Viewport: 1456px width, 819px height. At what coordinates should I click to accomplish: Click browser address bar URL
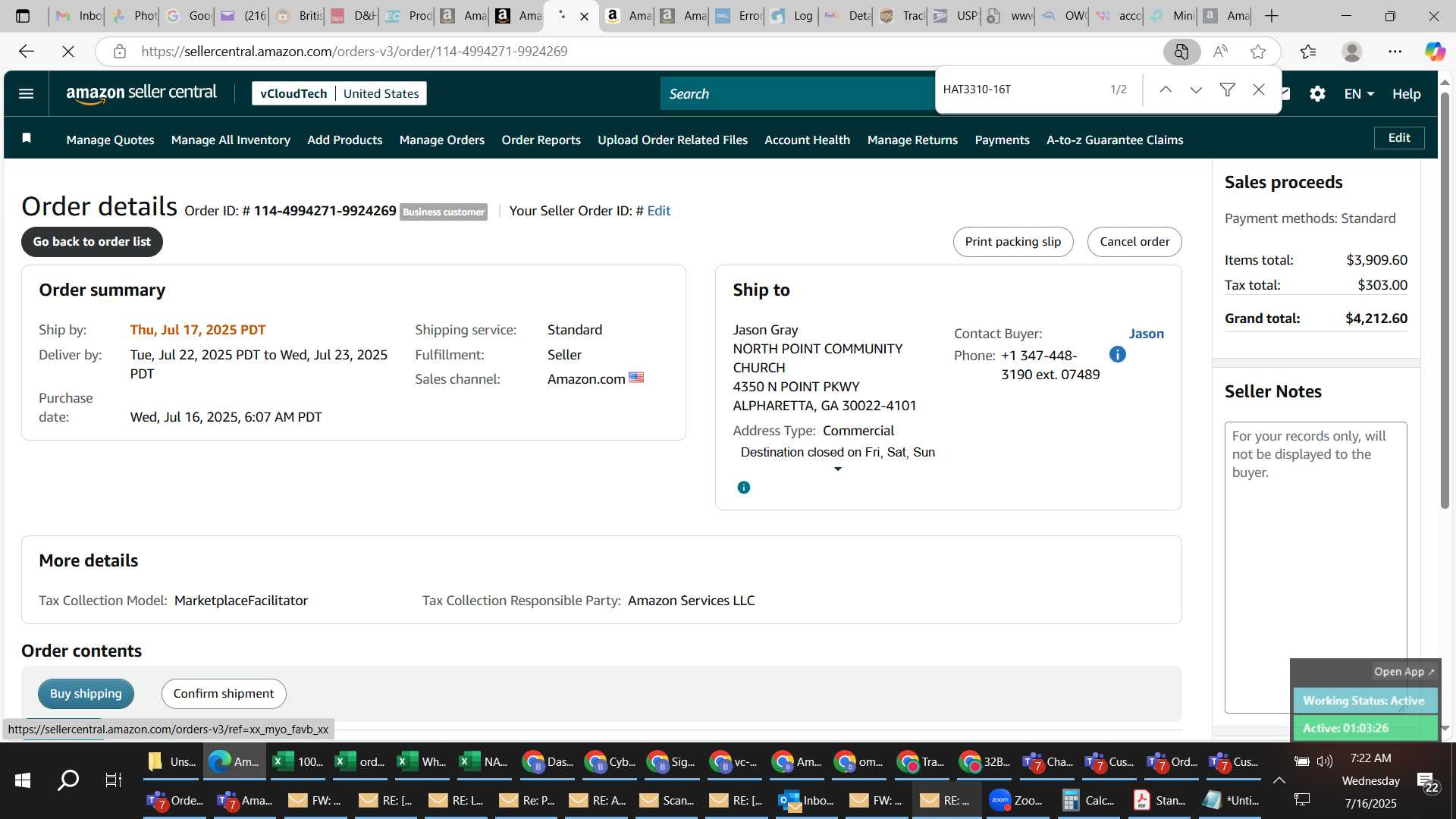click(x=354, y=52)
